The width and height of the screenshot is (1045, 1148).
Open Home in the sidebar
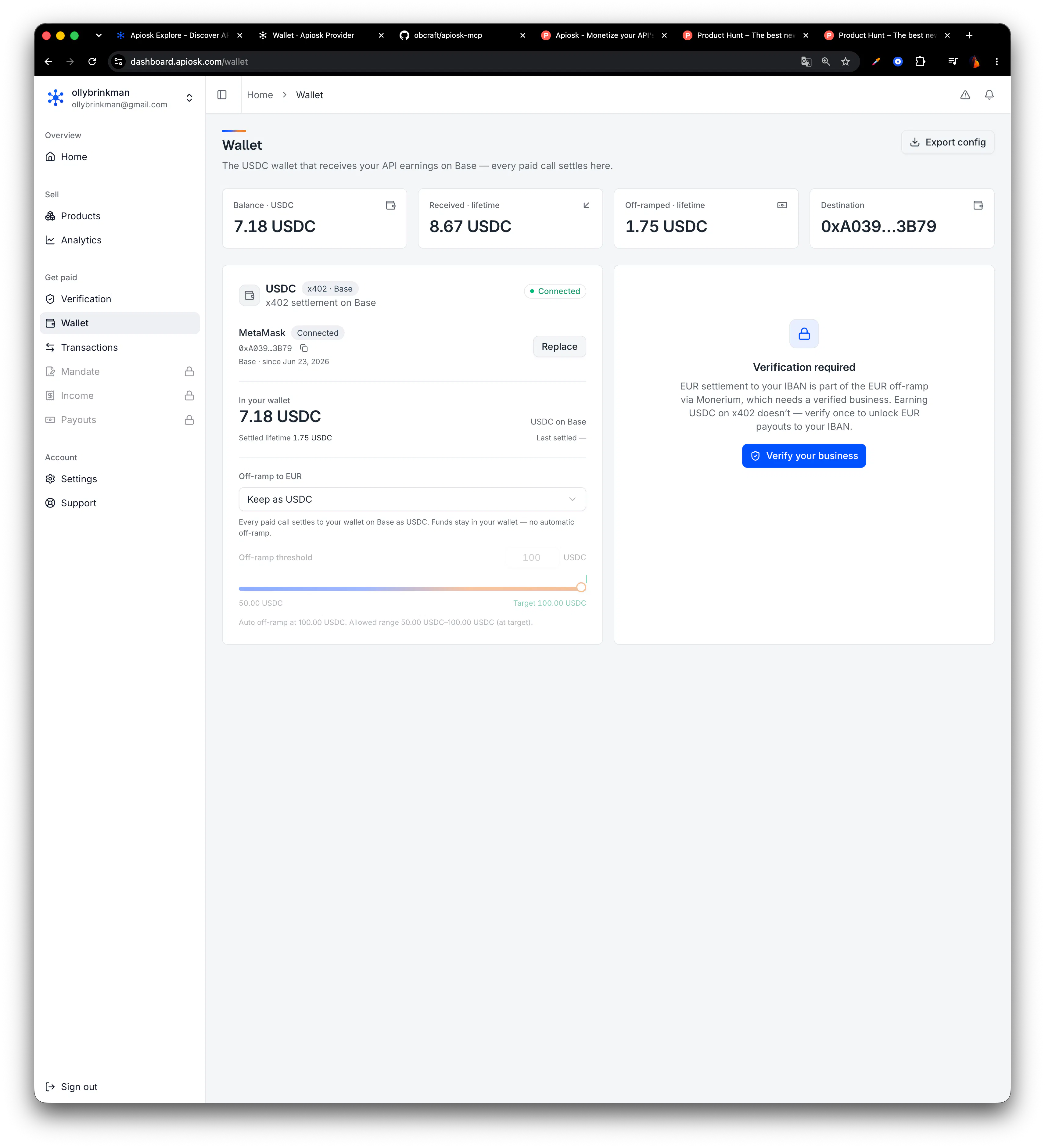[120, 156]
